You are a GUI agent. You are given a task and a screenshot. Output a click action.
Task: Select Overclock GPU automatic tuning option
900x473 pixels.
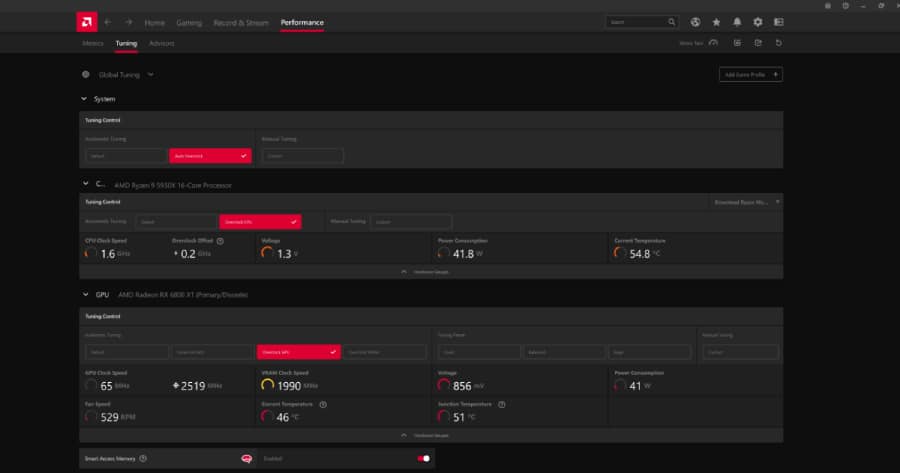tap(298, 352)
